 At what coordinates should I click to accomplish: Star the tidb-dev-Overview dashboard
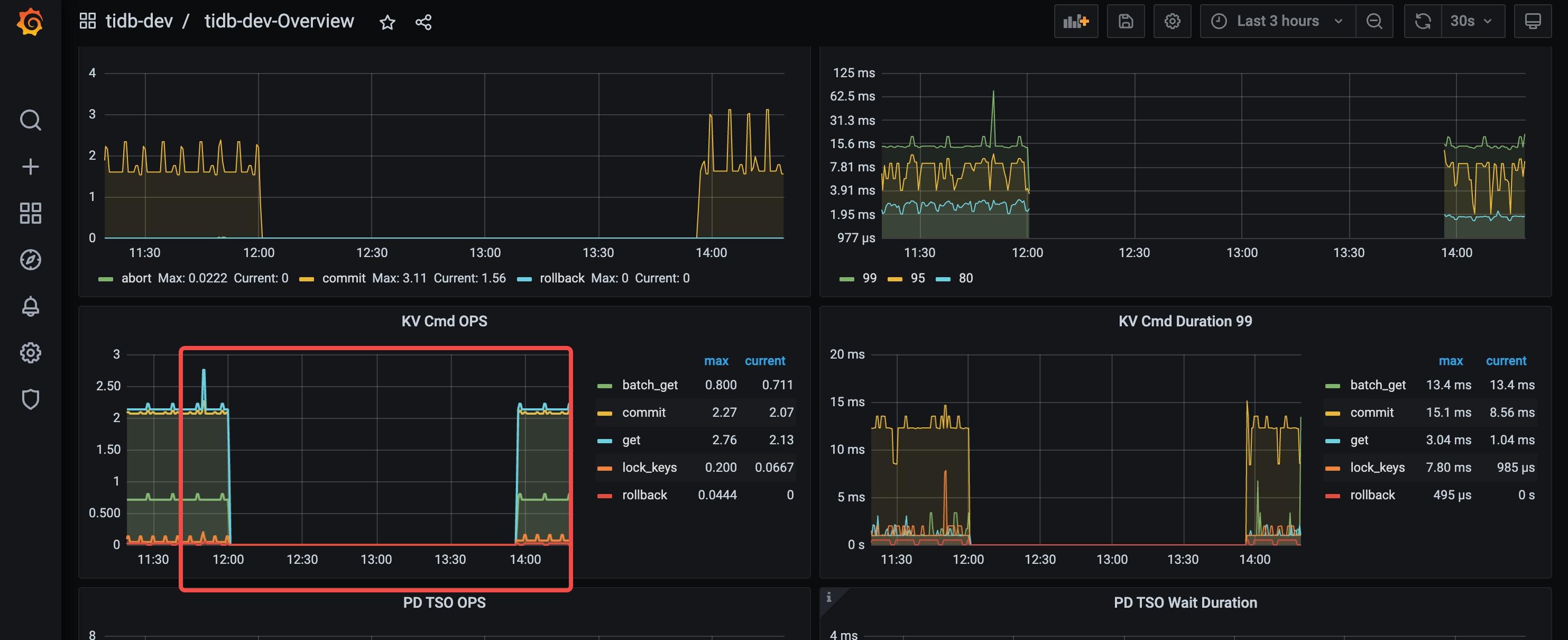click(x=387, y=23)
